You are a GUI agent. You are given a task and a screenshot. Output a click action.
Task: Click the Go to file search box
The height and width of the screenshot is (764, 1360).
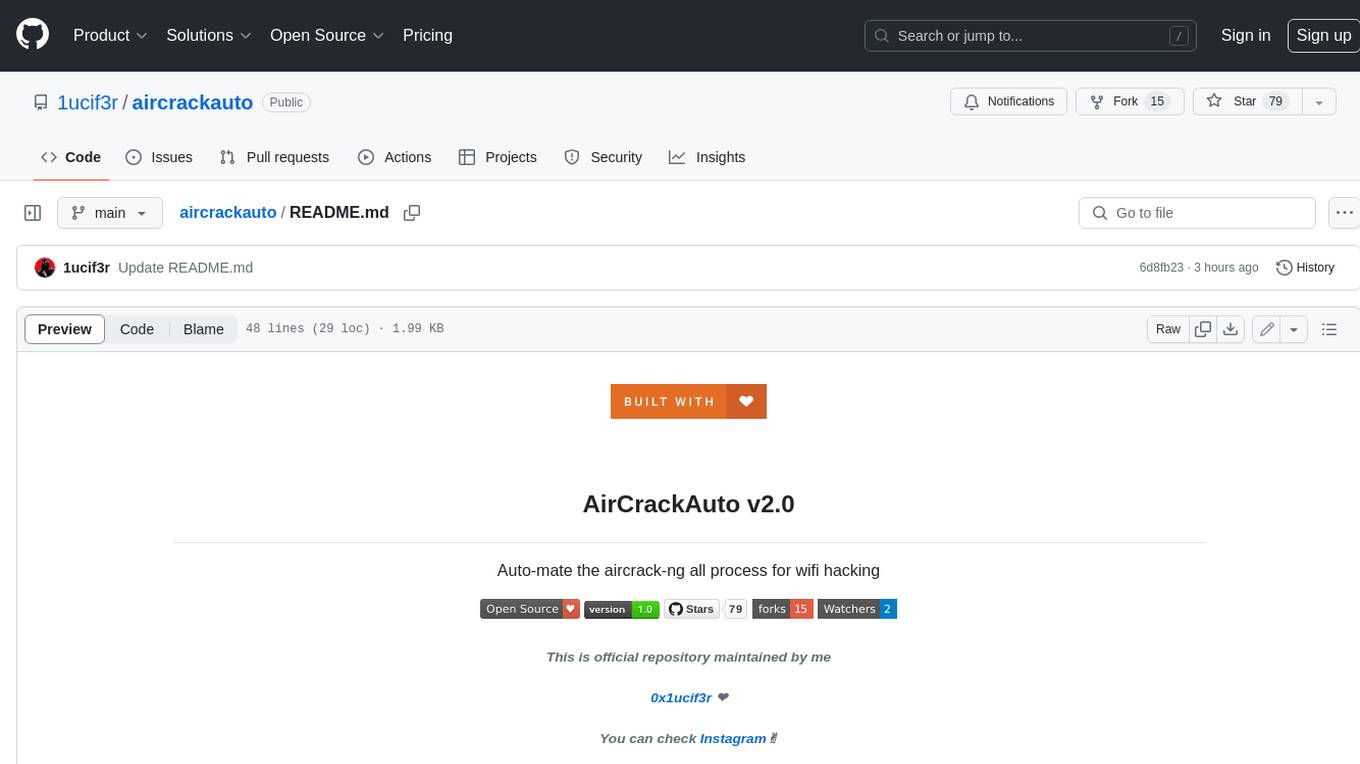(1197, 213)
